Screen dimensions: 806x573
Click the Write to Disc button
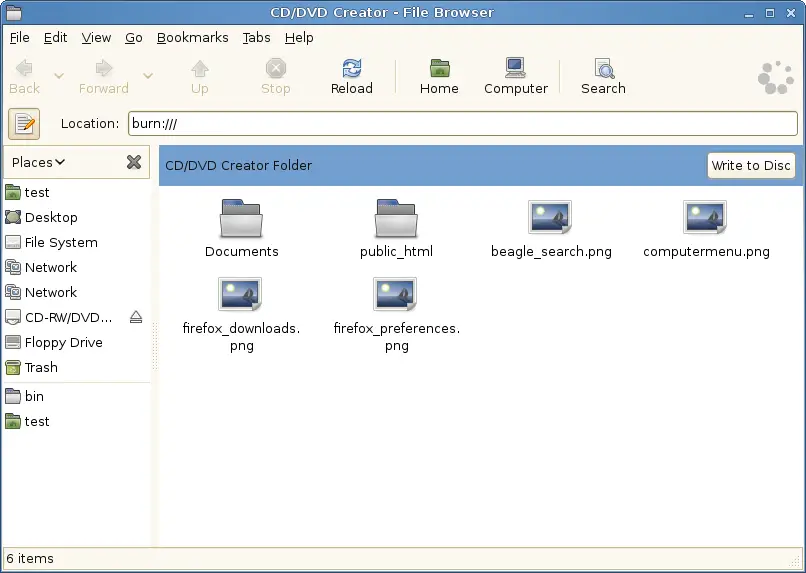click(750, 165)
